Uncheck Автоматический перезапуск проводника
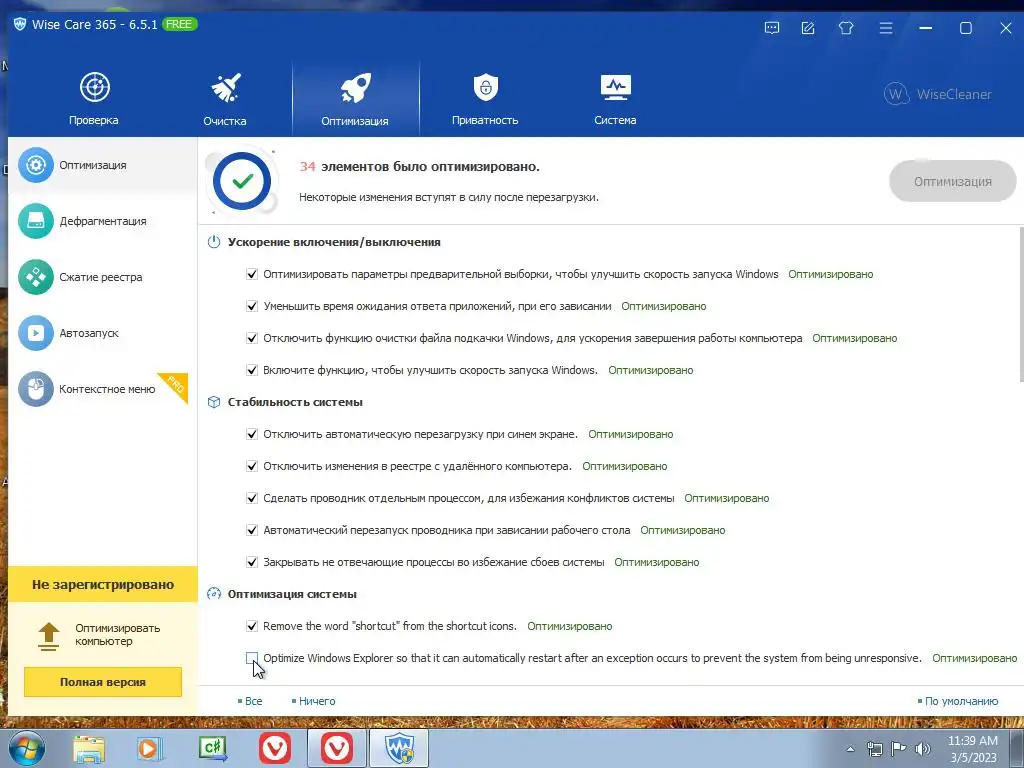Screen dimensions: 1024x768 [252, 530]
